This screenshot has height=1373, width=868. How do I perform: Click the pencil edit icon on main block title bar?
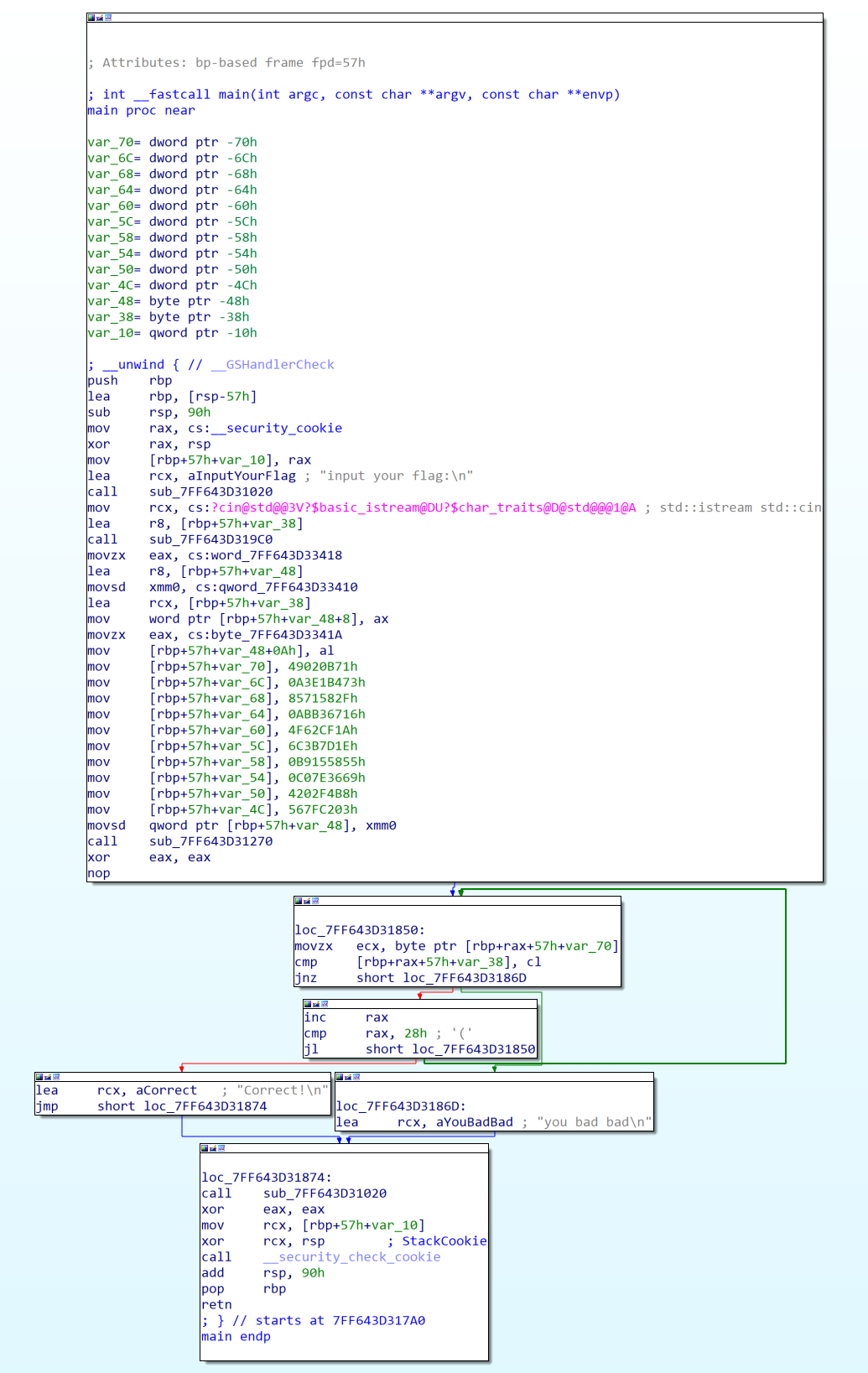[x=100, y=18]
